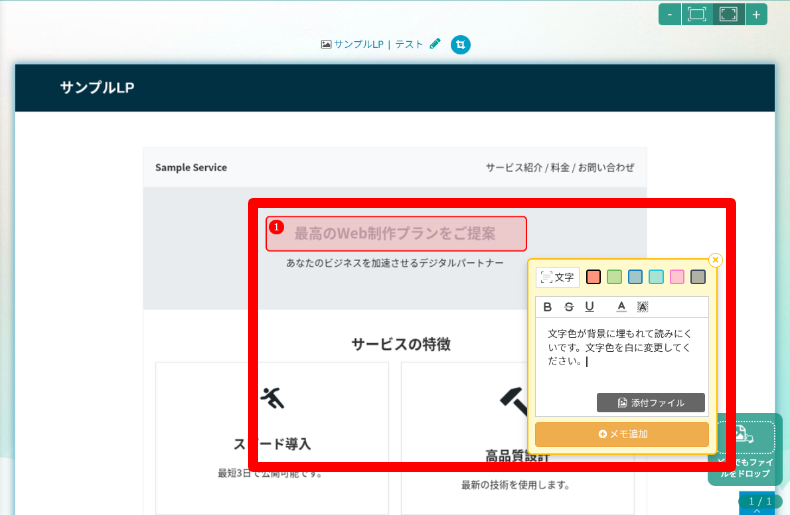Open the text color picker (A)
Image resolution: width=790 pixels, height=515 pixels.
622,307
